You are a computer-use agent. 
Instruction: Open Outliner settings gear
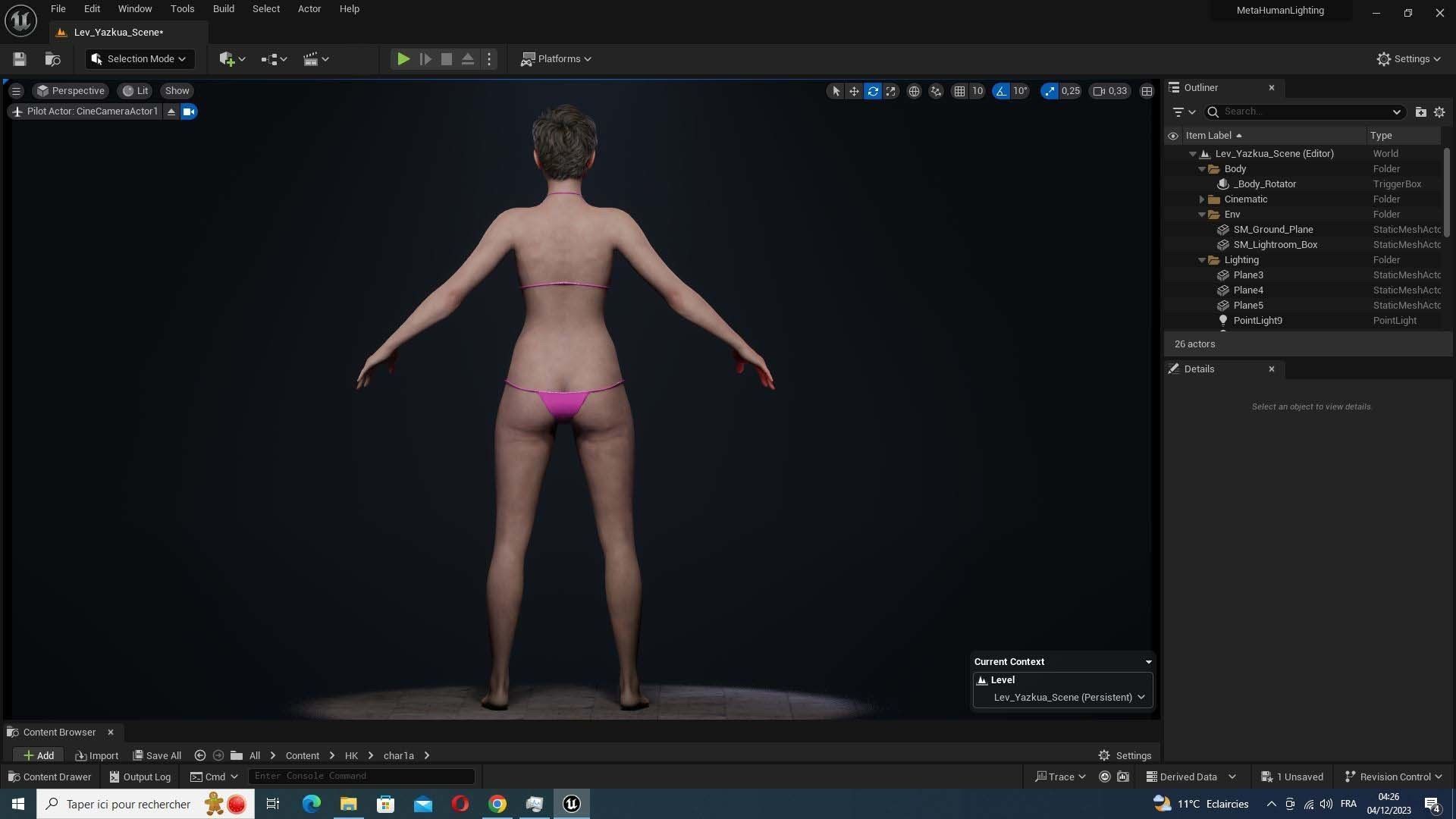(1439, 112)
